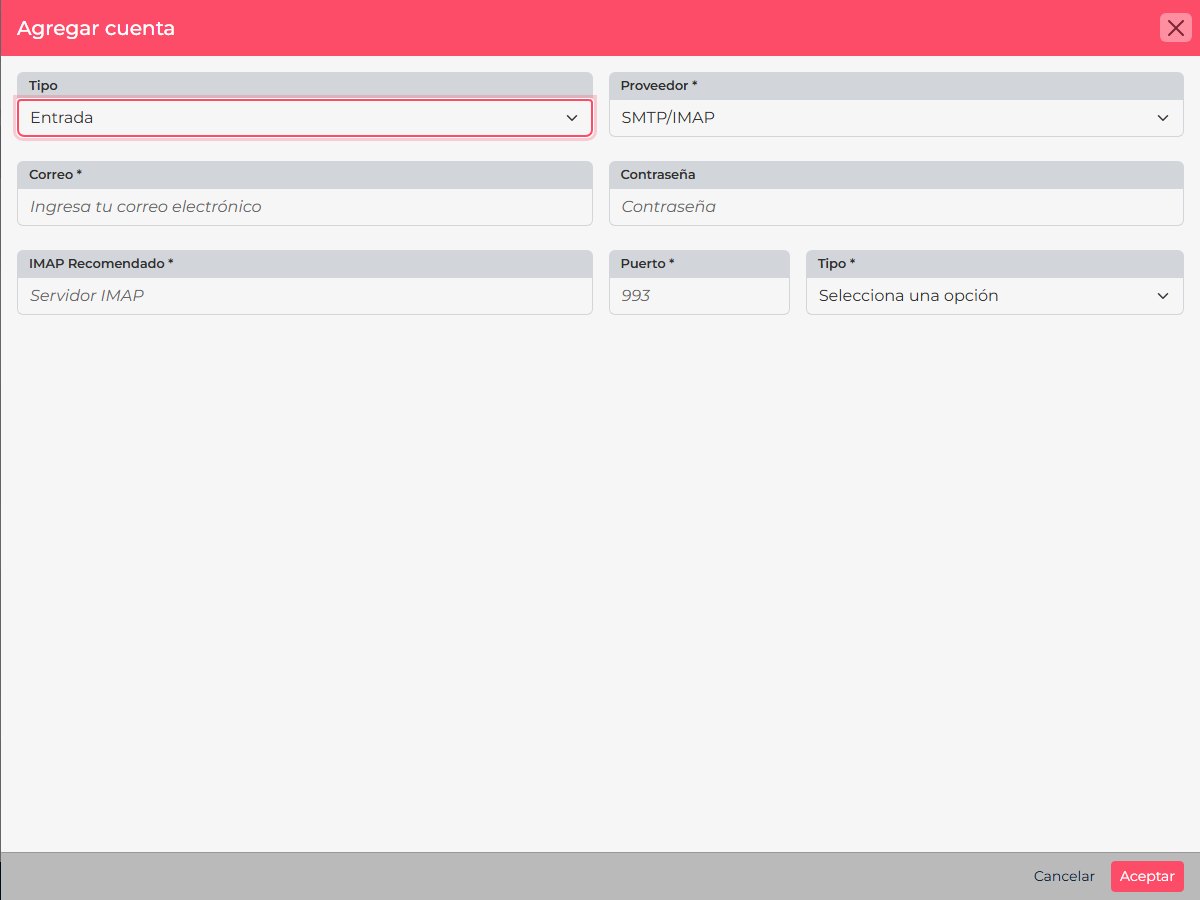Click the Proveedor * field label

[x=659, y=86]
